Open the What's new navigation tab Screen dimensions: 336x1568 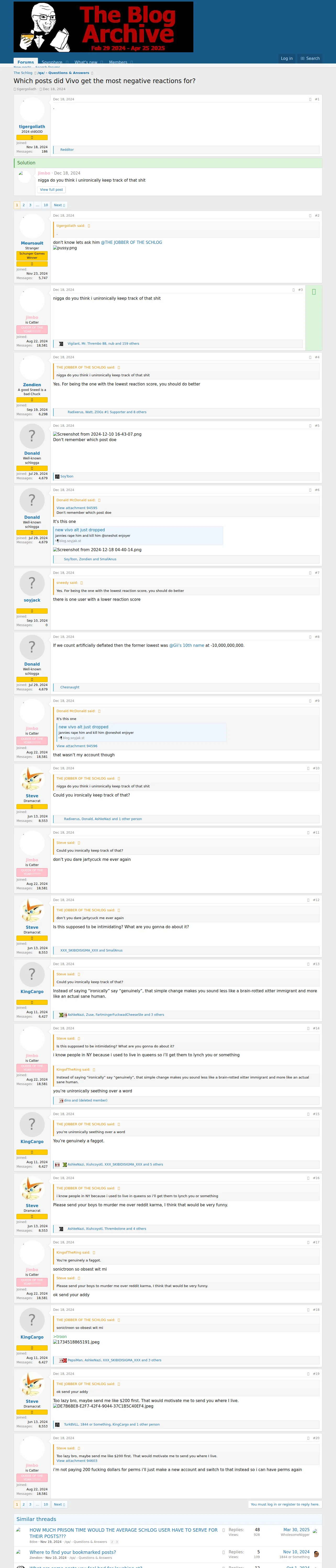click(x=86, y=62)
